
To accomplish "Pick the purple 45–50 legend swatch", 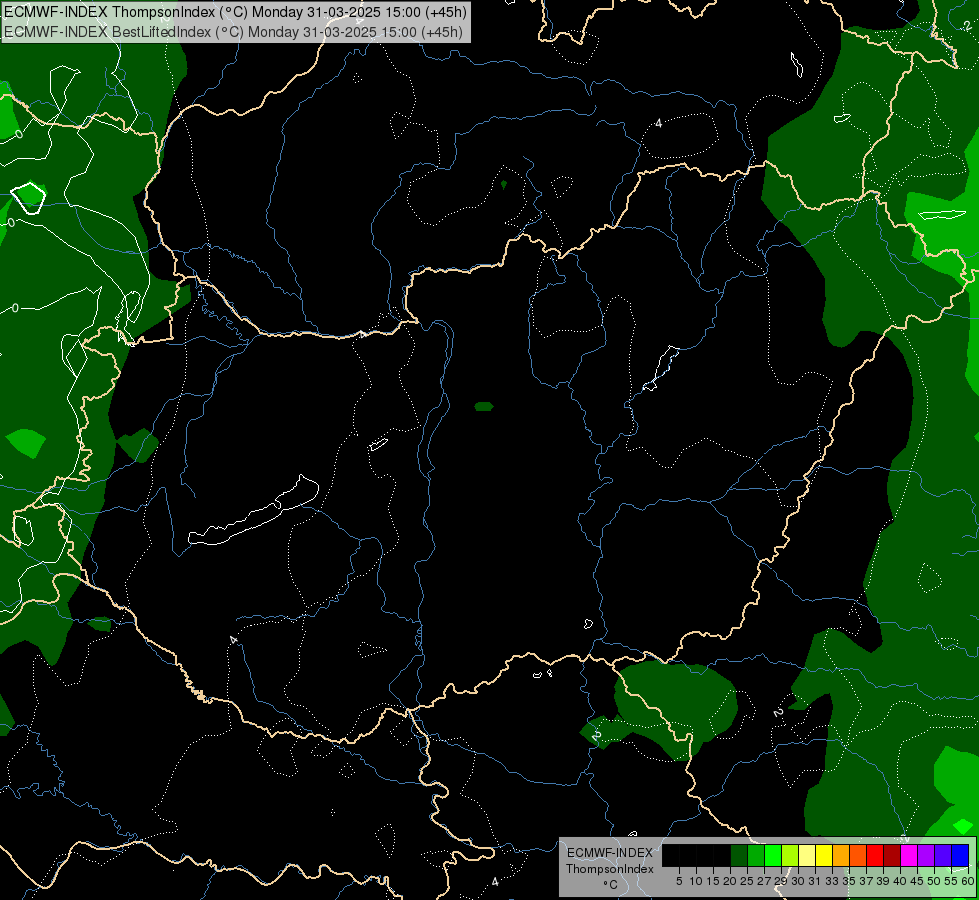I will pos(926,855).
